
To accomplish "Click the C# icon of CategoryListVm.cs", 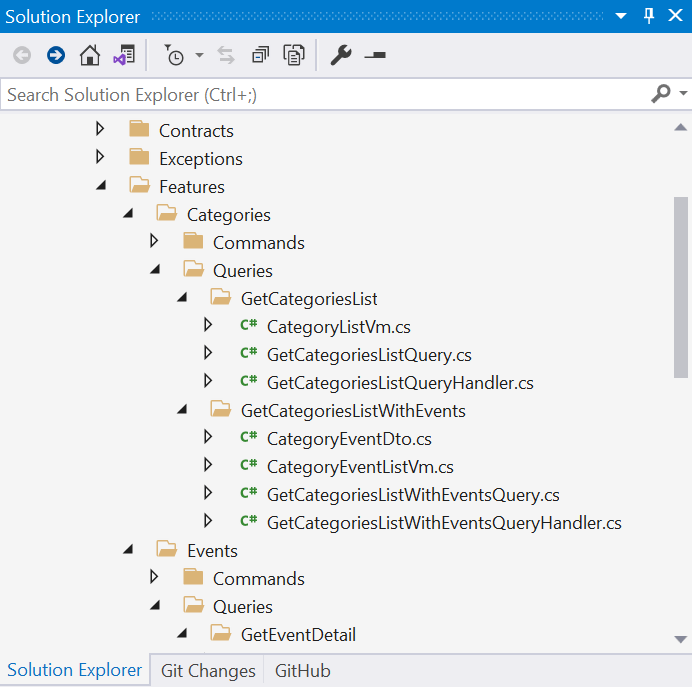I will pyautogui.click(x=248, y=325).
